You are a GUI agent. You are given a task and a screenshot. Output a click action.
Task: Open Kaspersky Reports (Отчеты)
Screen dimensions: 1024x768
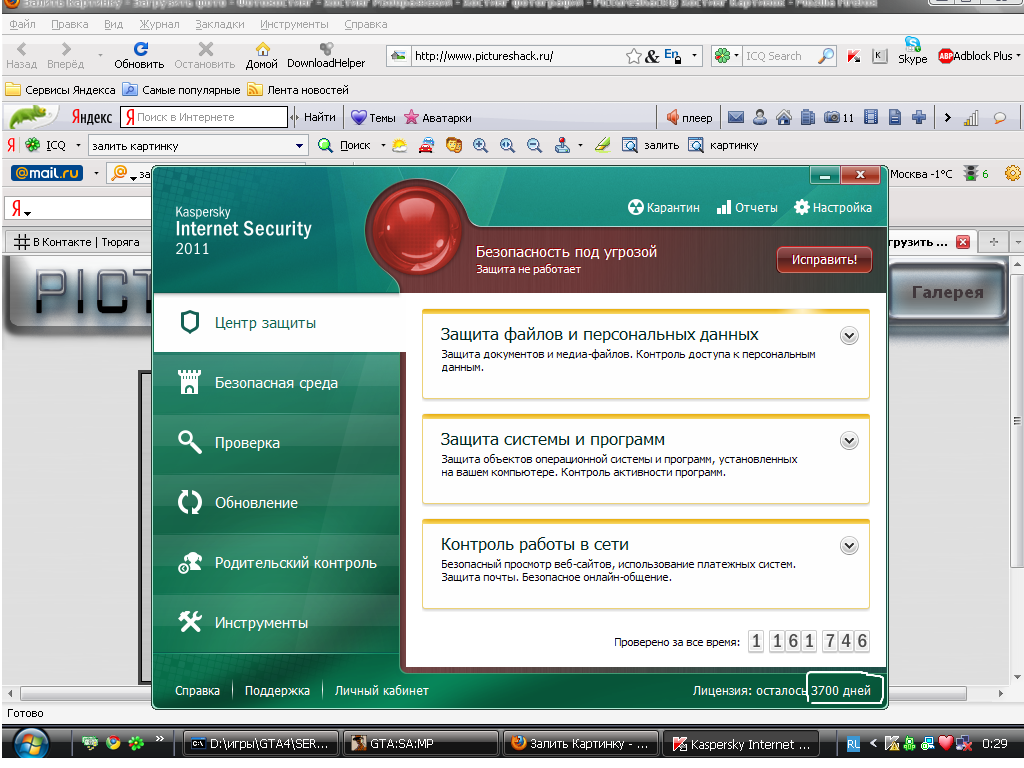coord(746,208)
